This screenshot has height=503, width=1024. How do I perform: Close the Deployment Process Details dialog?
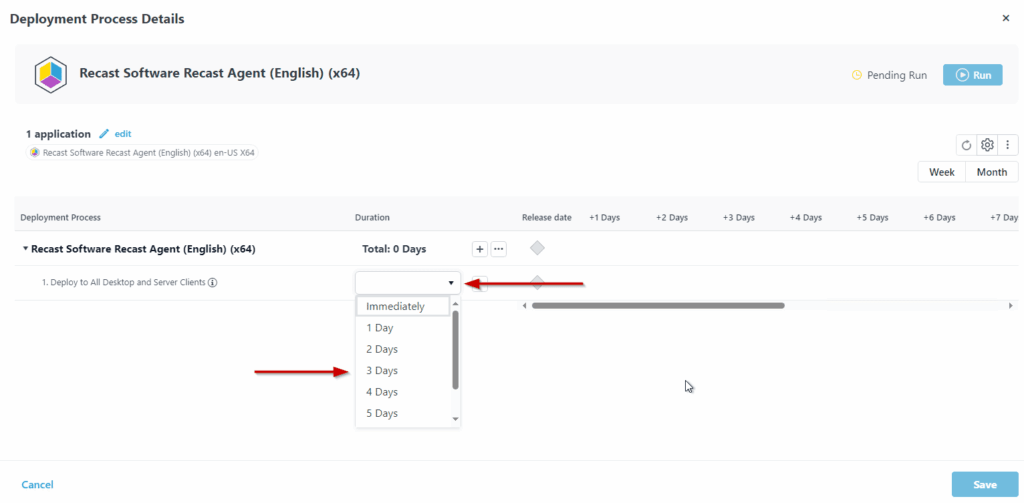click(x=1005, y=18)
